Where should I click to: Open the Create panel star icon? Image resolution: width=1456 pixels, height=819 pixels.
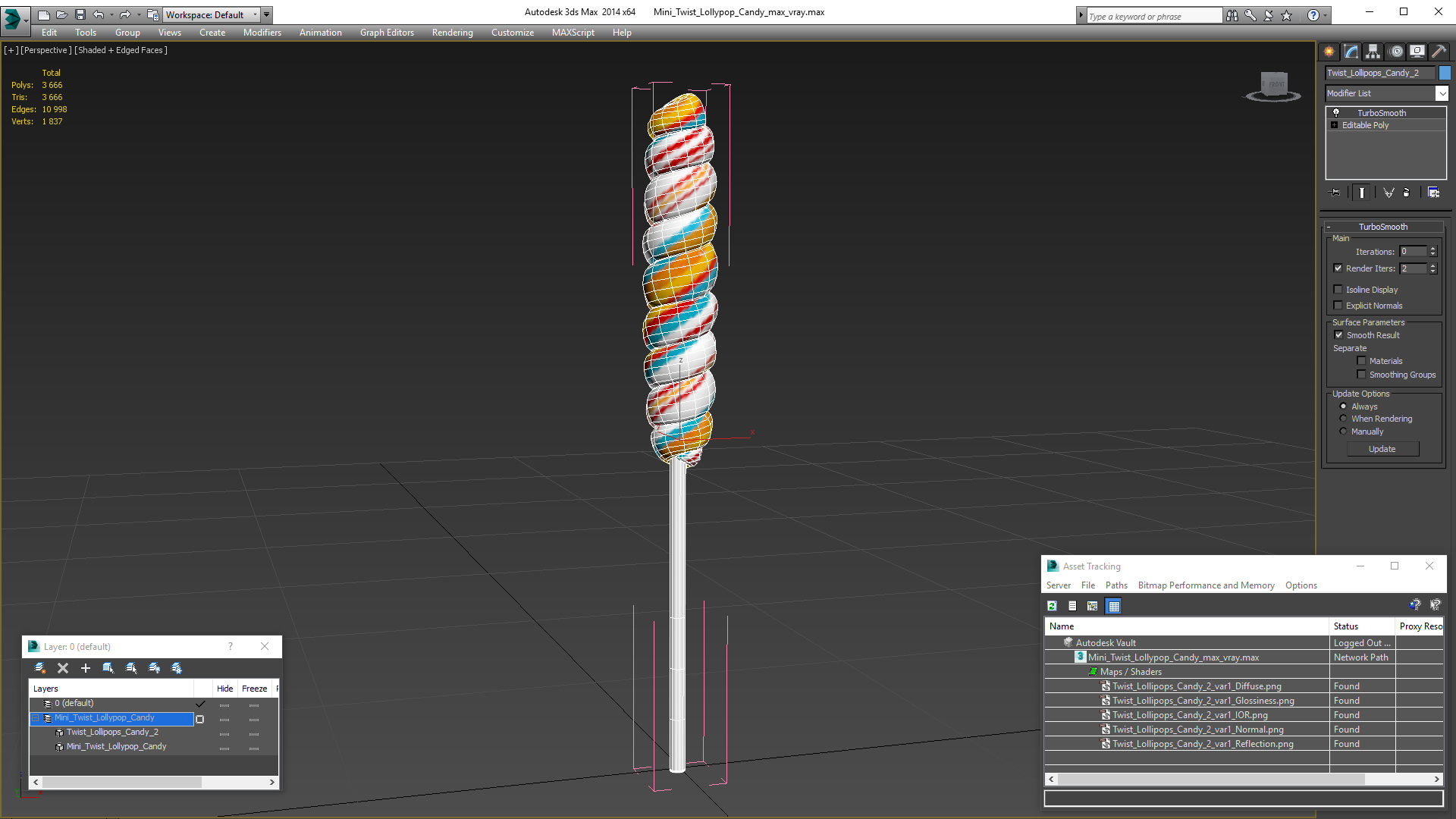pyautogui.click(x=1329, y=52)
